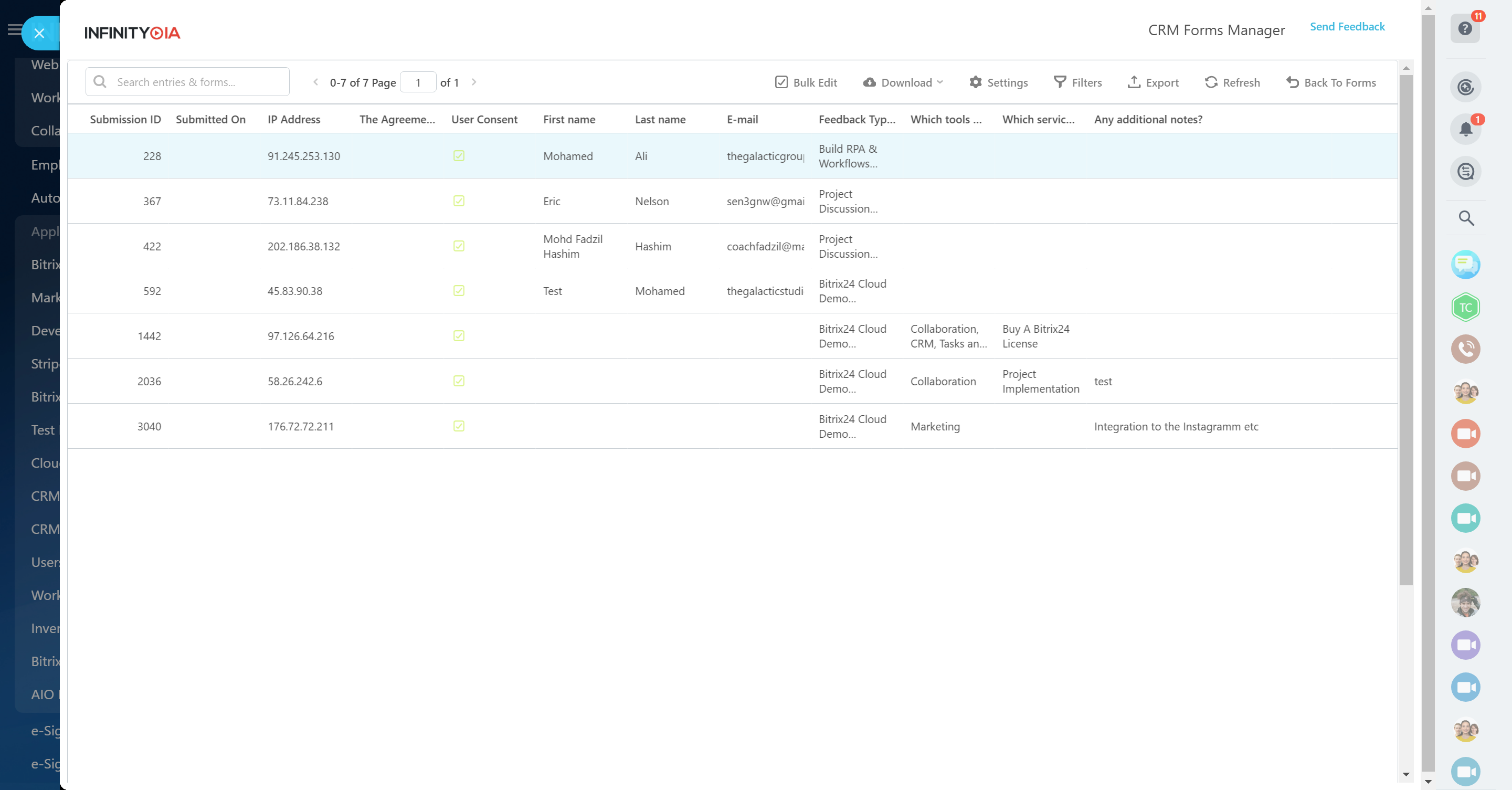Open the notifications bell icon
The width and height of the screenshot is (1512, 790).
(1465, 129)
